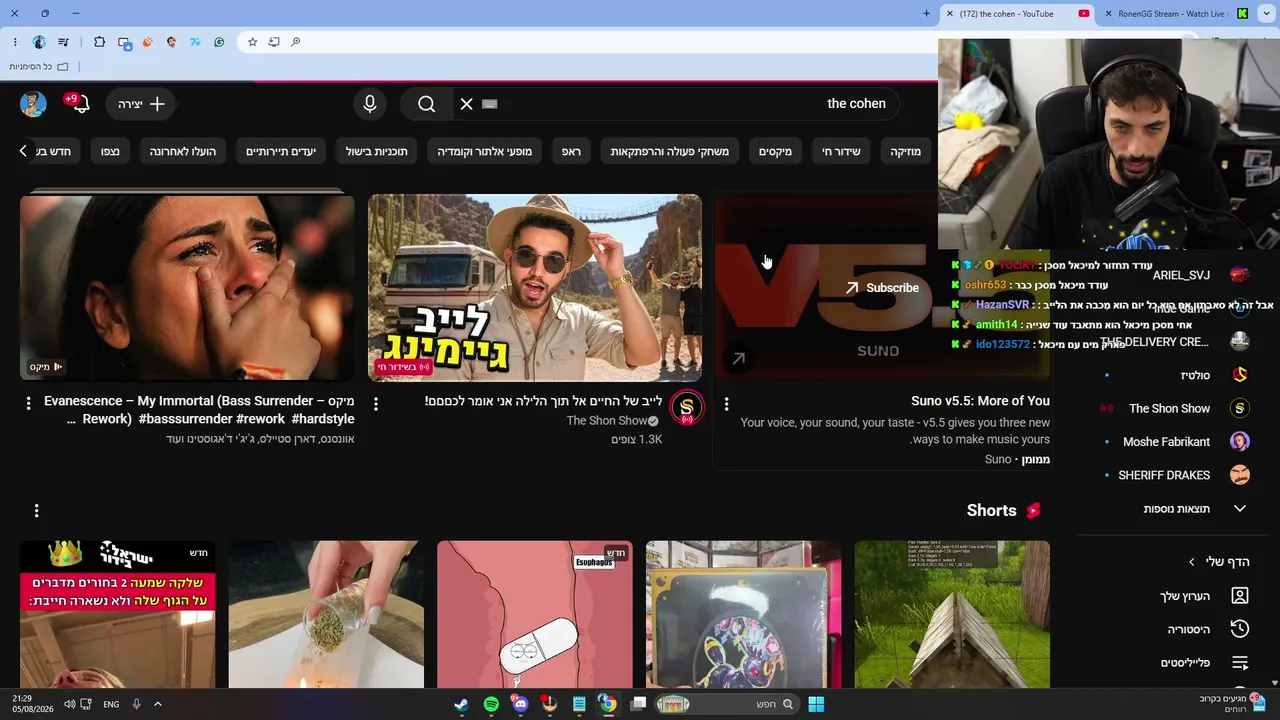Screen dimensions: 1280x720
Task: Open the כל הסימניות bookmarks folder
Action: point(40,67)
